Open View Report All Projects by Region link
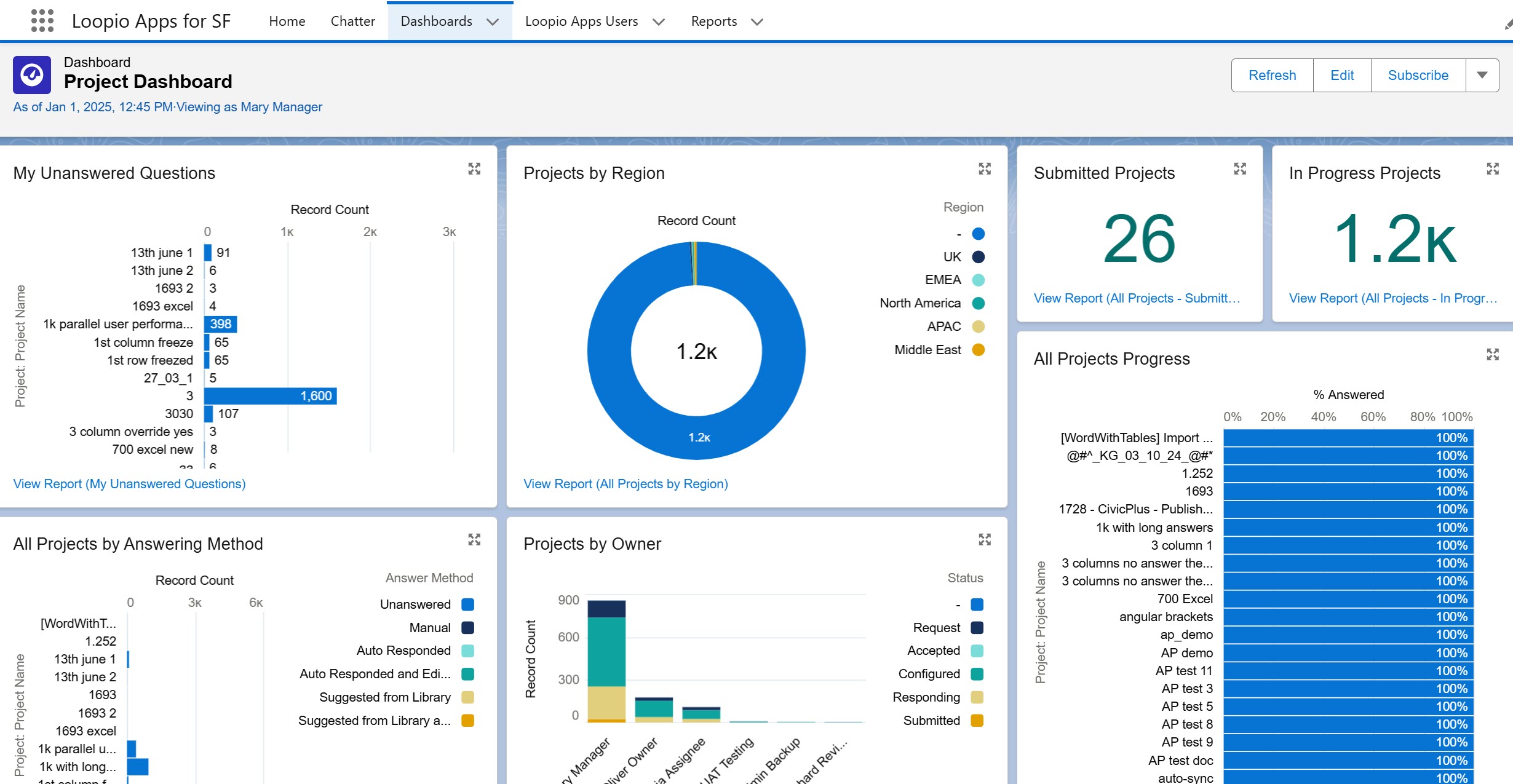The height and width of the screenshot is (784, 1513). (625, 484)
